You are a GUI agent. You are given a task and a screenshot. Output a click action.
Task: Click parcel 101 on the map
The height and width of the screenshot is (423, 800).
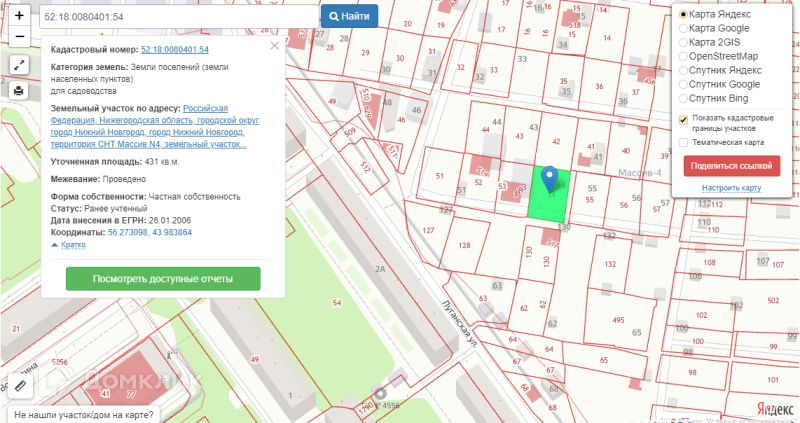773,380
